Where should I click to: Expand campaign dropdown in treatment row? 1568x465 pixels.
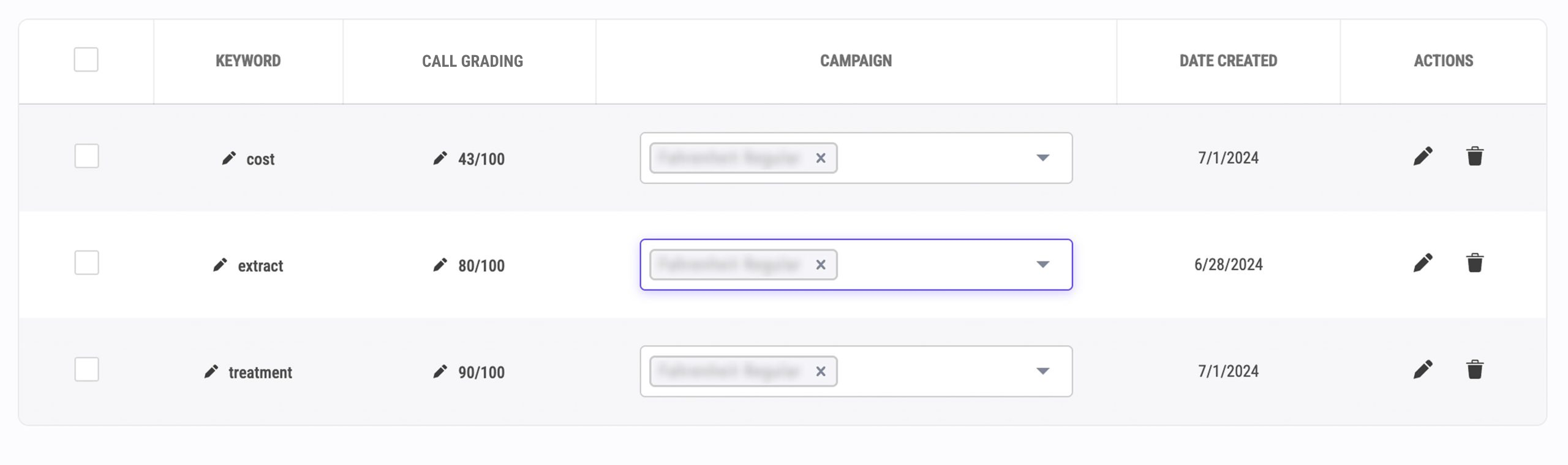click(1042, 371)
